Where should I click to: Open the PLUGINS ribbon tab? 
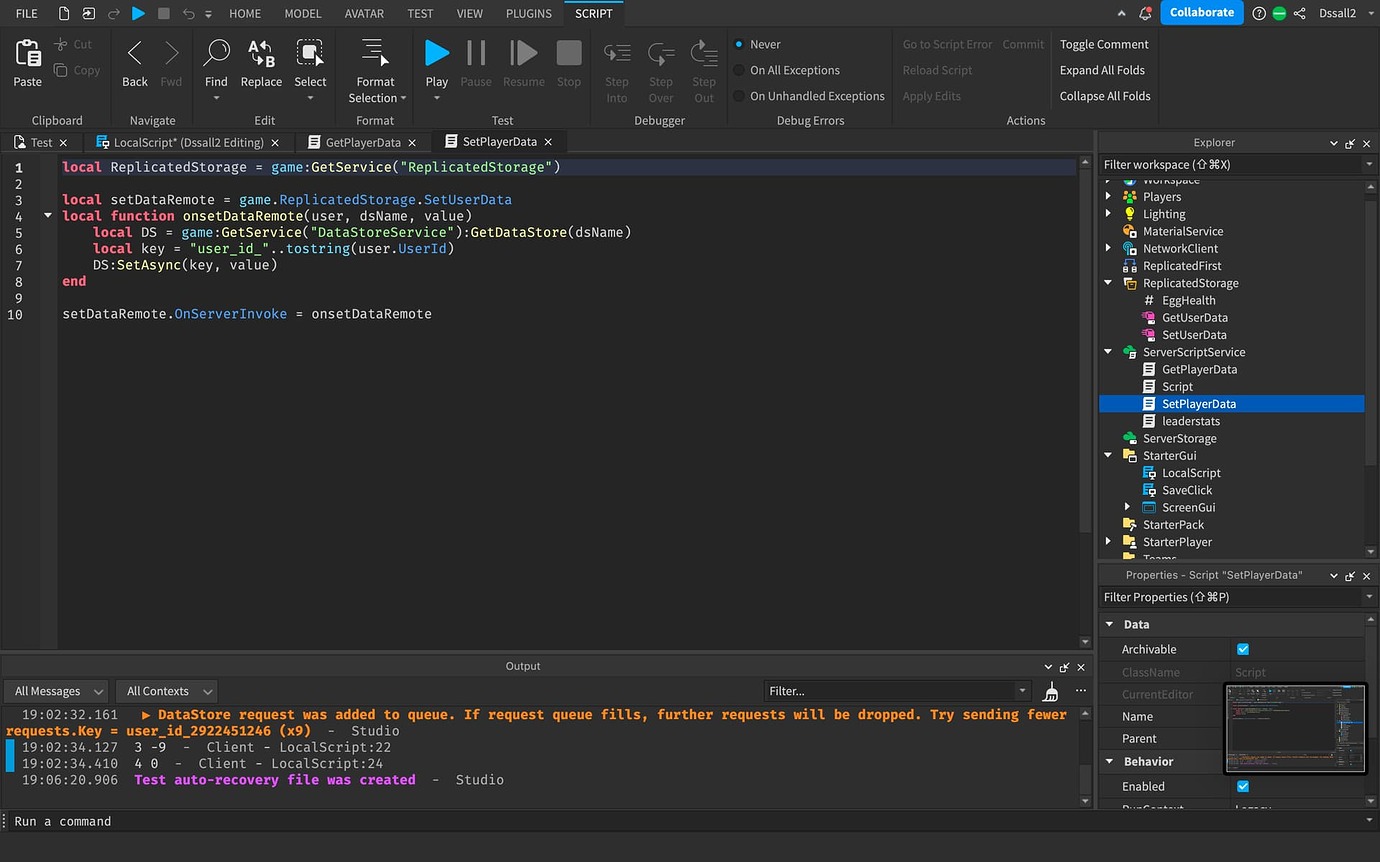coord(529,14)
